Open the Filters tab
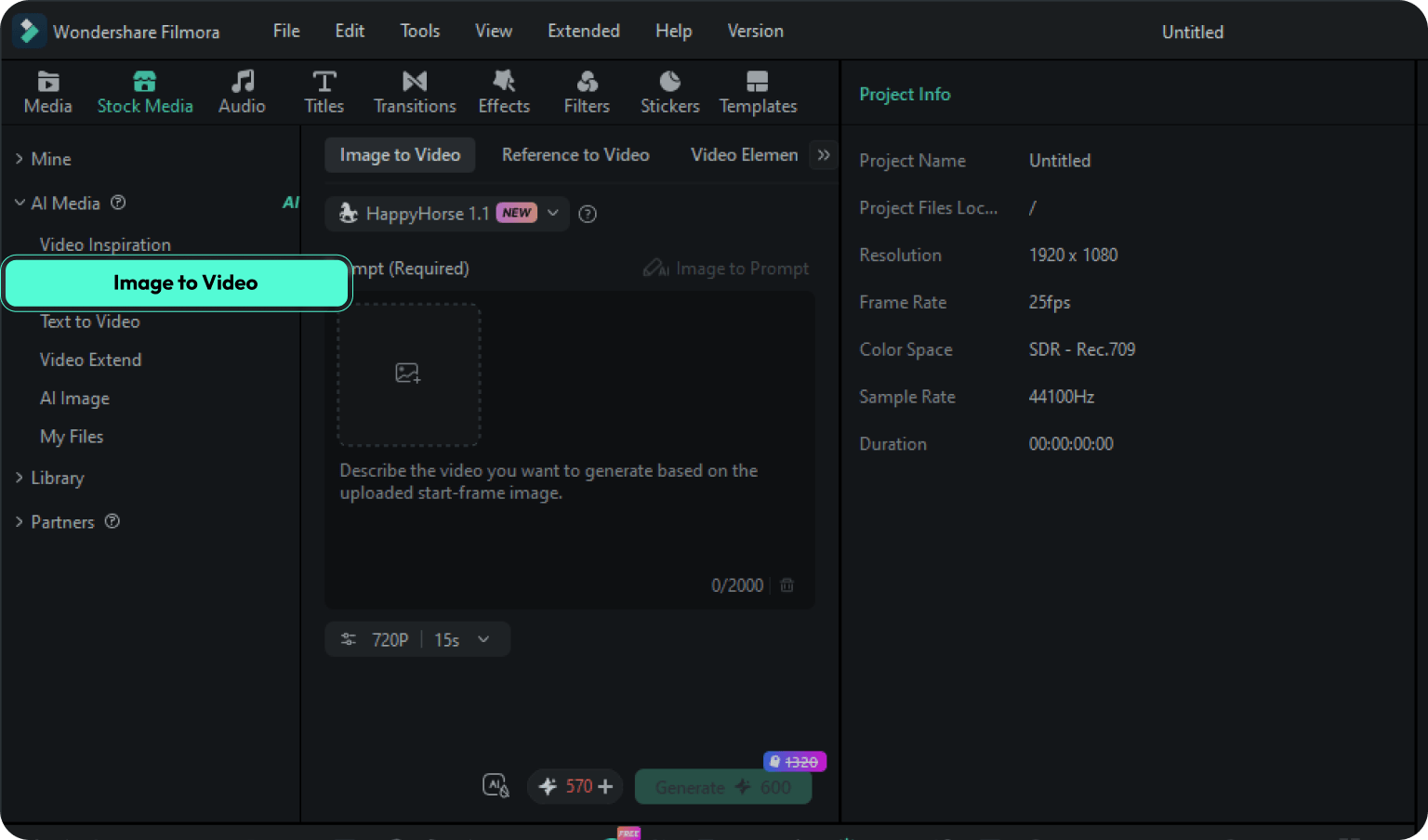1428x840 pixels. coord(587,93)
